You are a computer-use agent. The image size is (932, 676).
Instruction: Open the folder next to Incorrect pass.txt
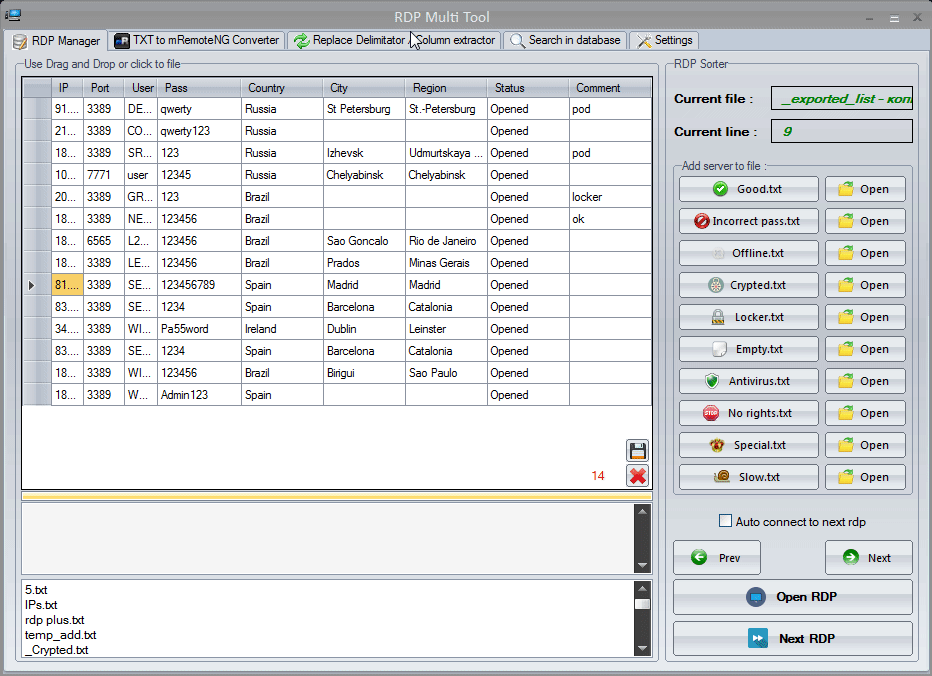point(865,221)
